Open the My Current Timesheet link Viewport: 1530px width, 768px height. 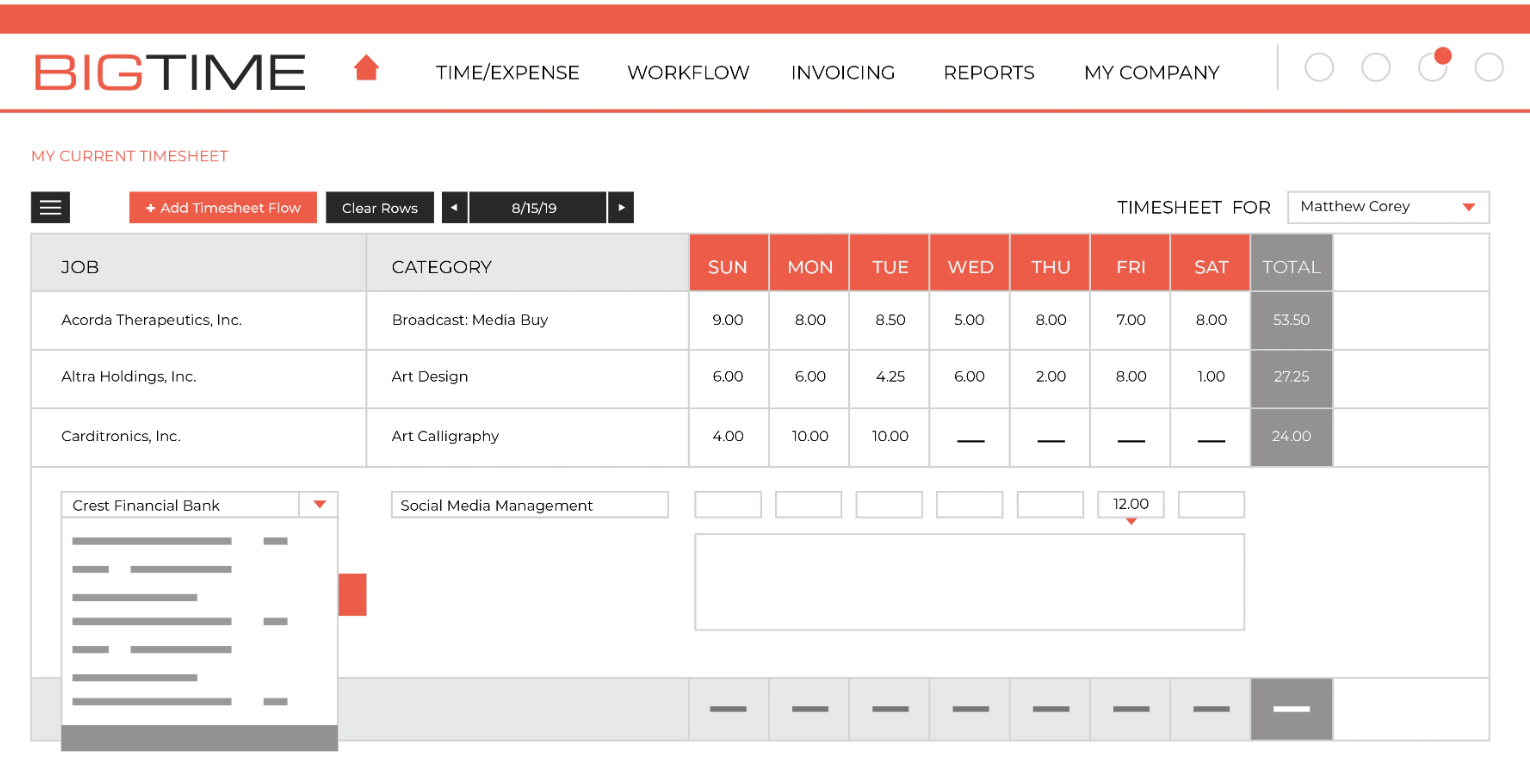[x=130, y=156]
